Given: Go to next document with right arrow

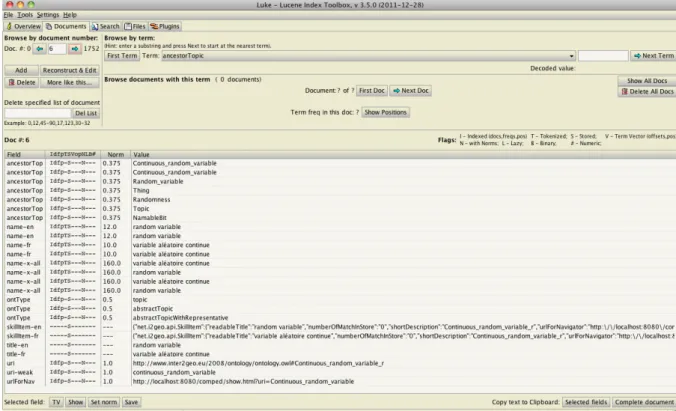Looking at the screenshot, I should coord(75,49).
